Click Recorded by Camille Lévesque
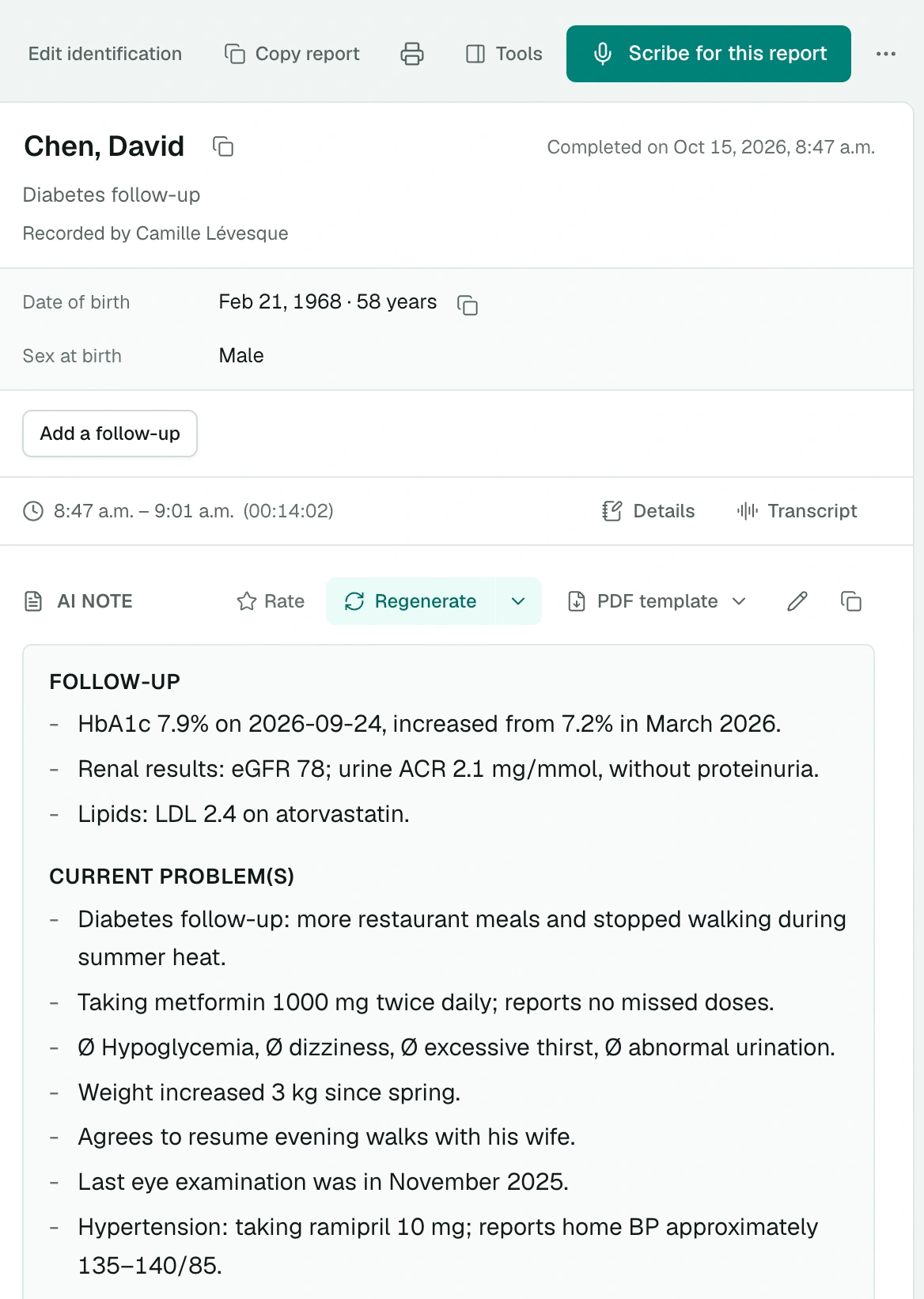The height and width of the screenshot is (1299, 924). point(156,233)
